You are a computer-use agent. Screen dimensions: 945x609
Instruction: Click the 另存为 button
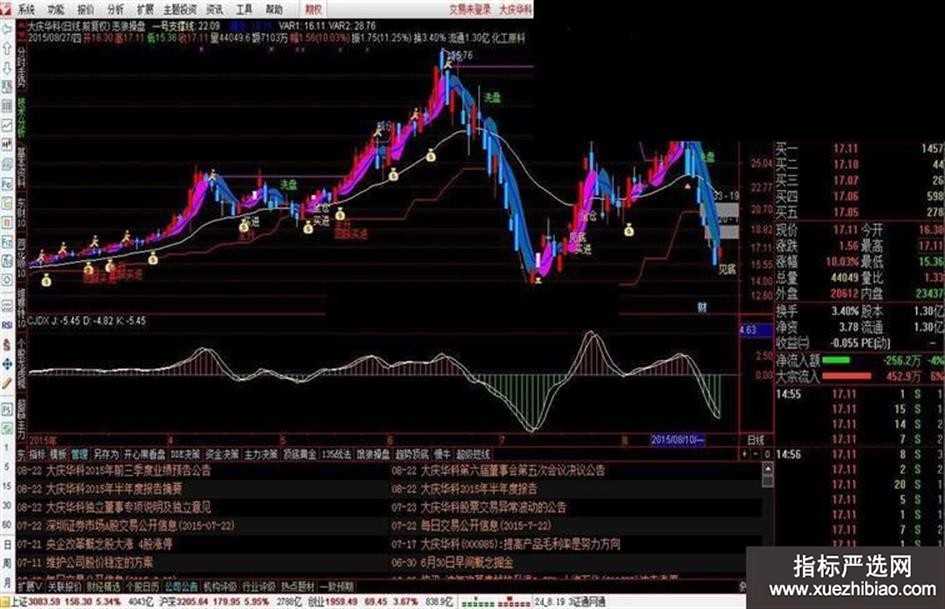click(x=105, y=455)
